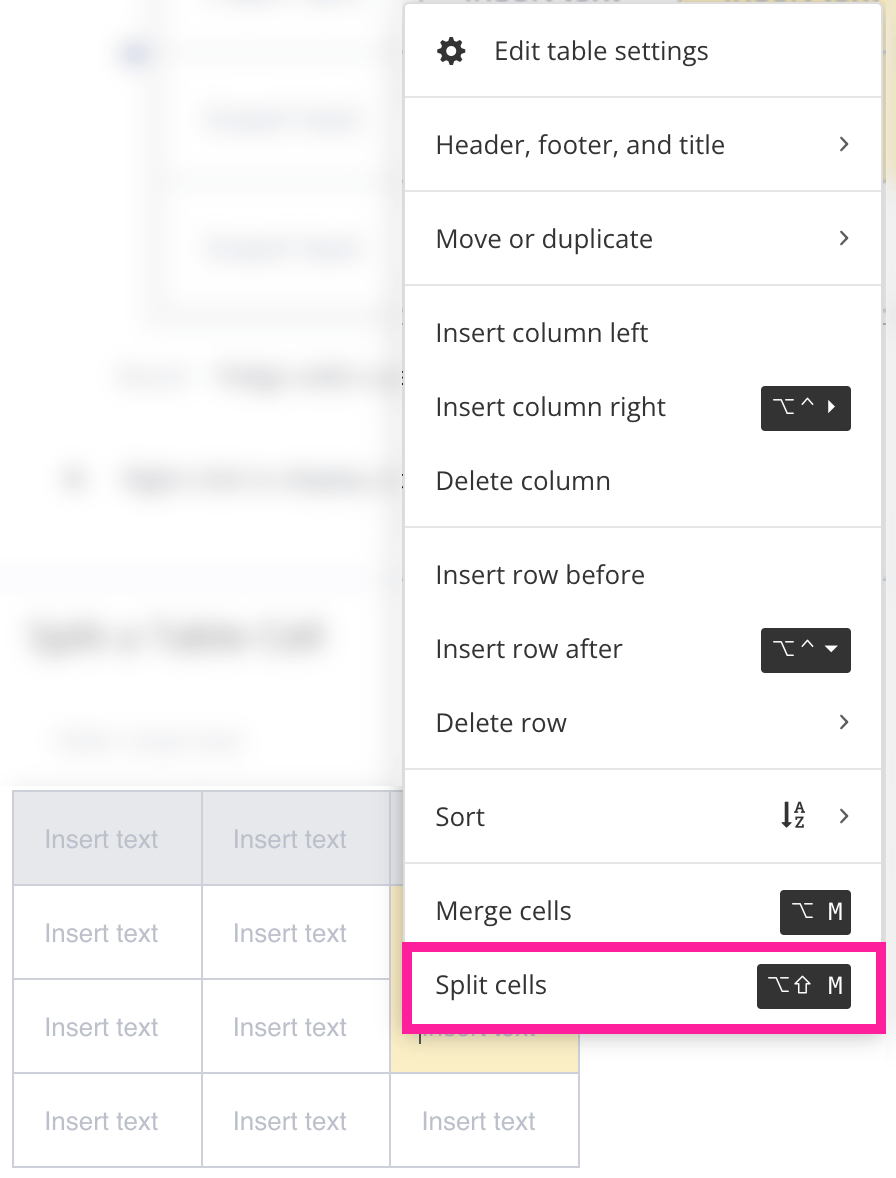Viewport: 896px width, 1178px height.
Task: Click the Option-Shift-M badge beside Split cells
Action: coord(804,986)
